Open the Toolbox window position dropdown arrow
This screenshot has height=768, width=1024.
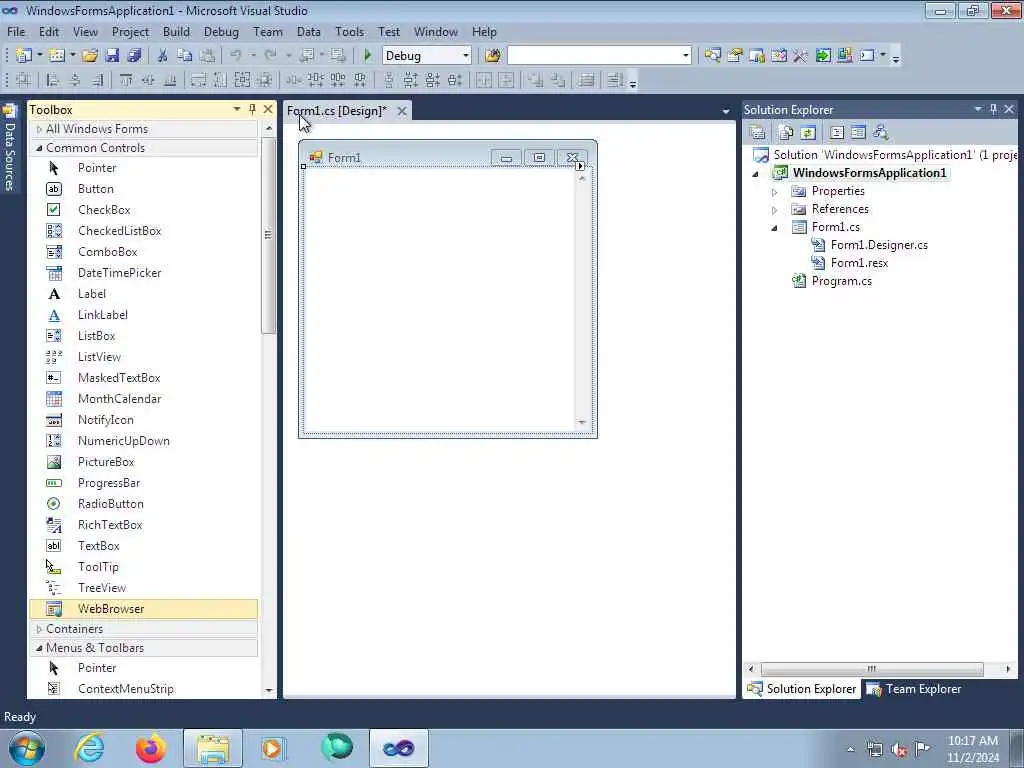(x=236, y=109)
